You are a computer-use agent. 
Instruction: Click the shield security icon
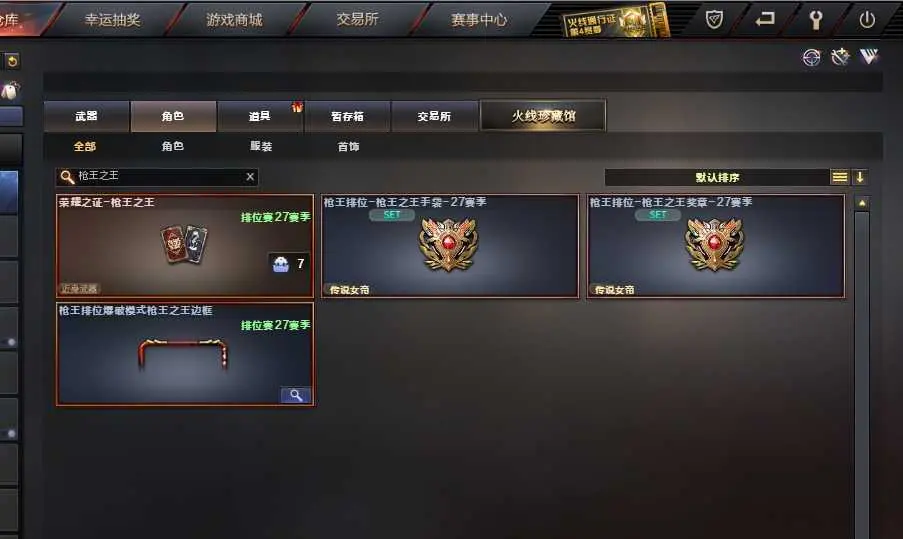(714, 20)
